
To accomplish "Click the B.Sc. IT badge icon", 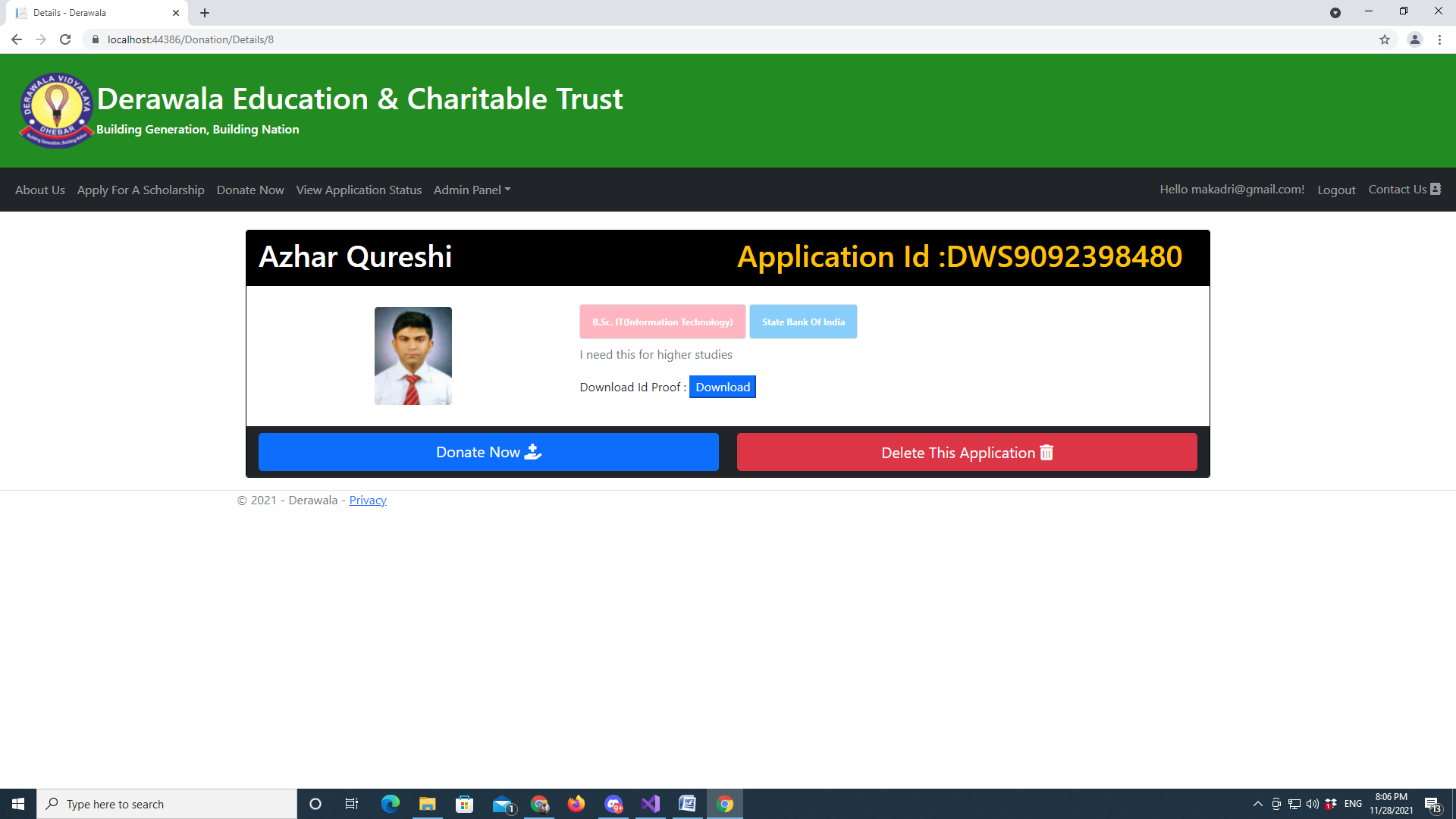I will click(x=662, y=322).
